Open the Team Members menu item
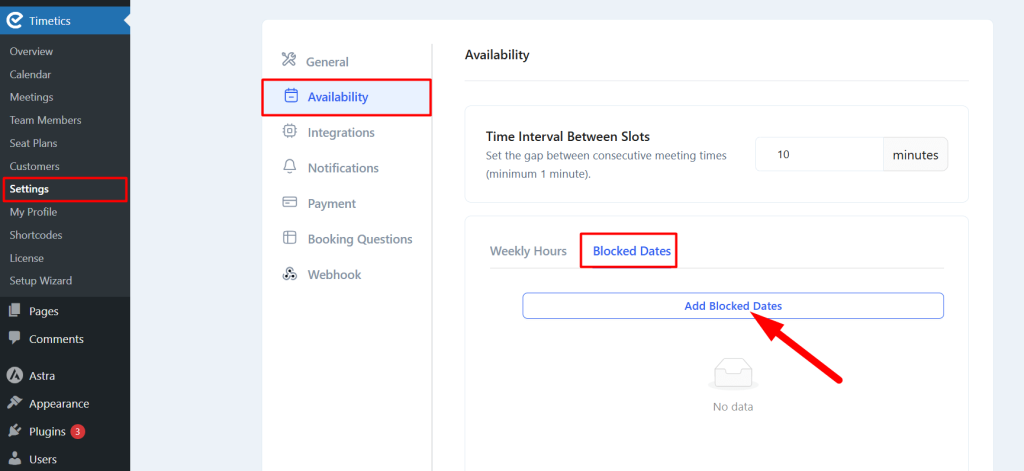The width and height of the screenshot is (1024, 471). pos(46,120)
